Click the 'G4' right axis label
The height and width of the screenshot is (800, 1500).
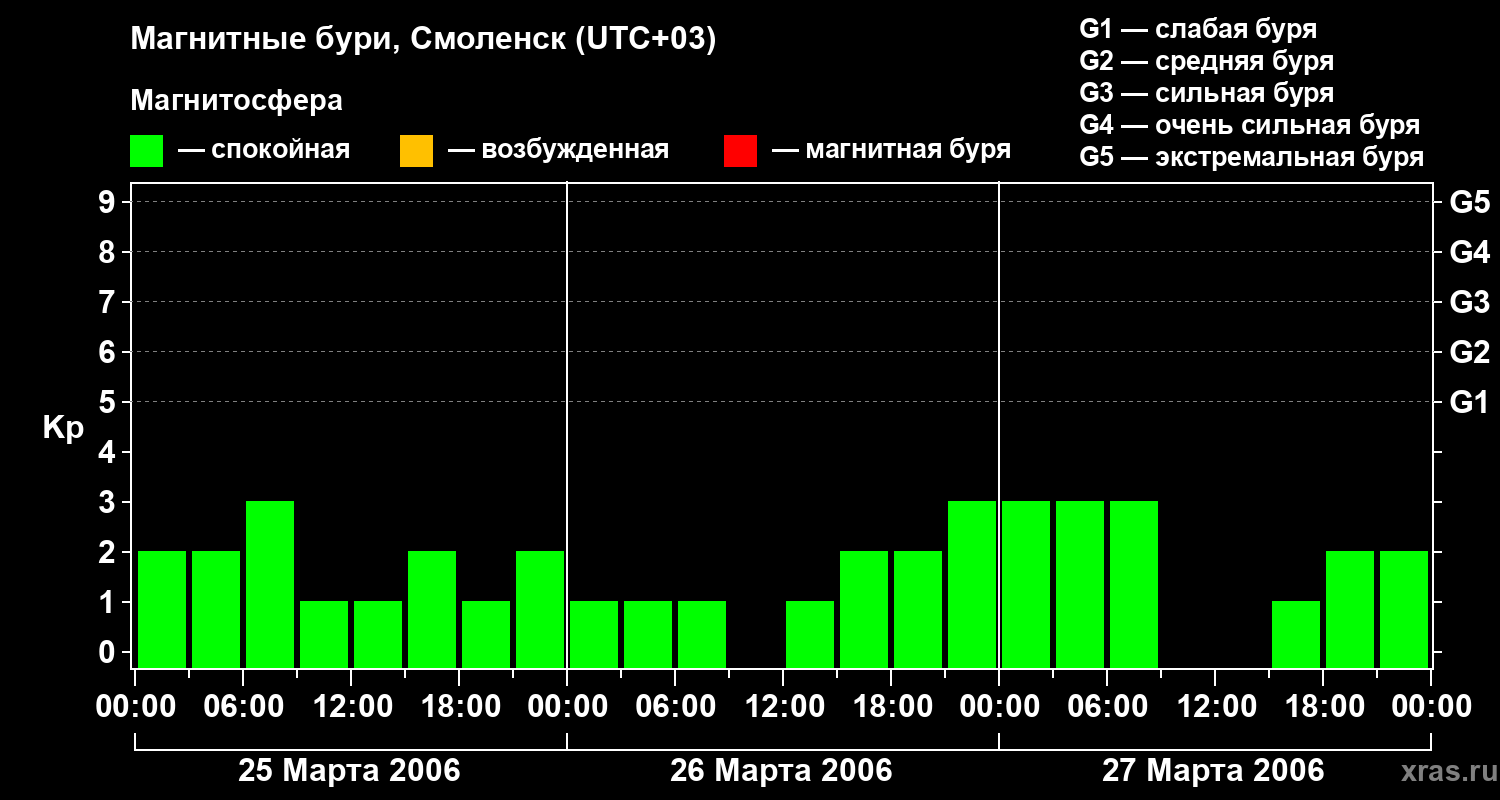coord(1469,252)
